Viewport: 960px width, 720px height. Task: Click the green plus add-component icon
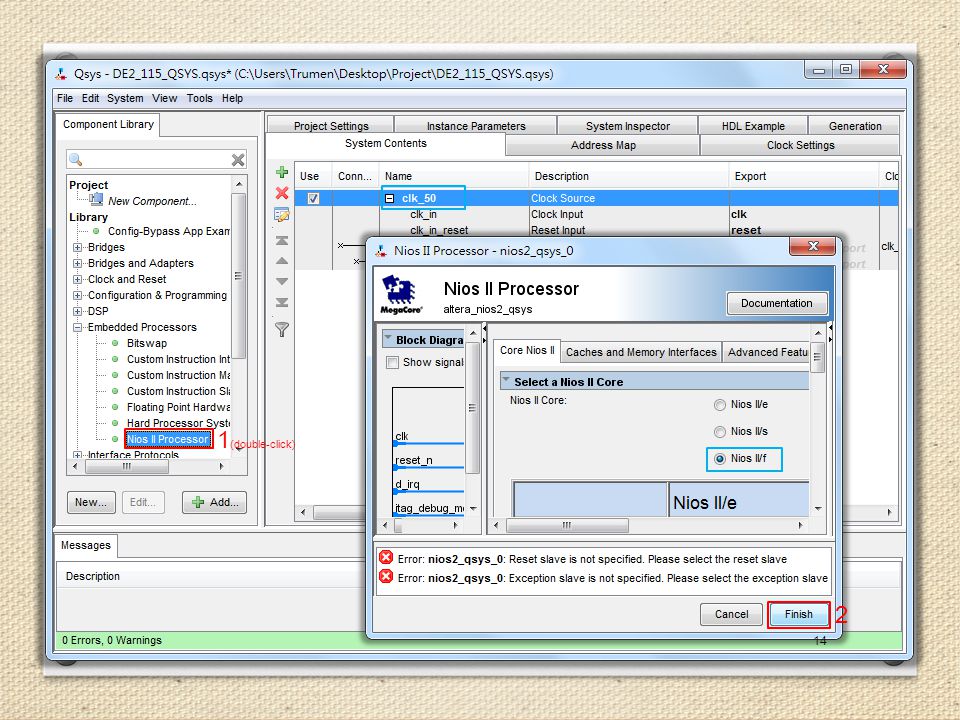(x=282, y=173)
